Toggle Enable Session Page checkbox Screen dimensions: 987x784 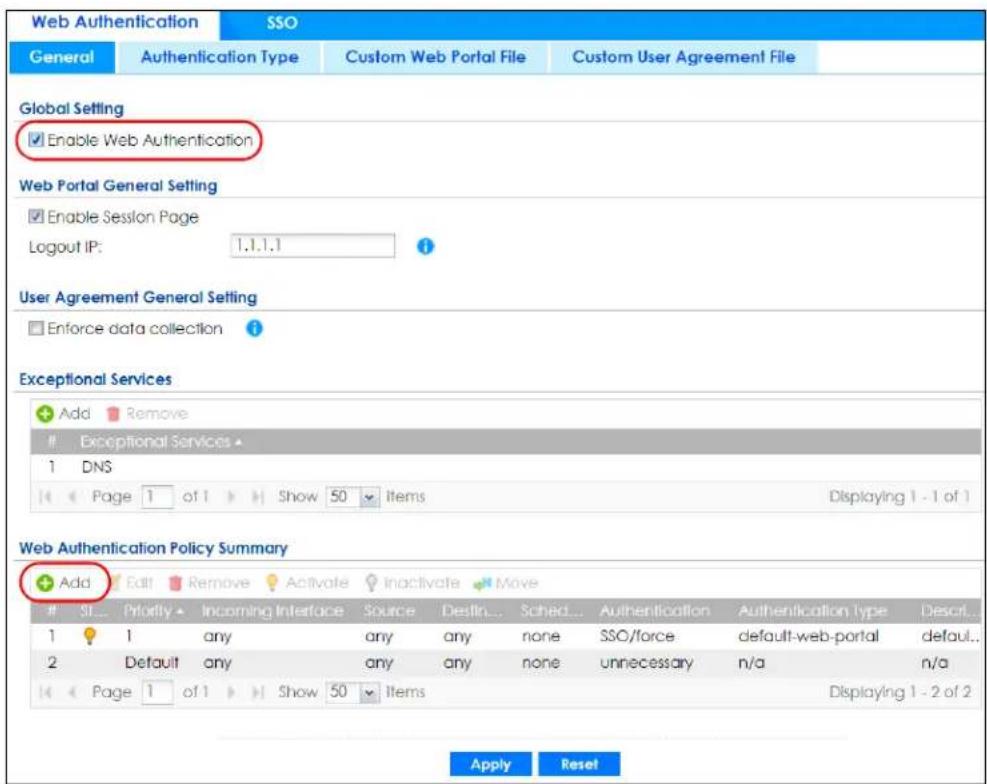coord(36,217)
